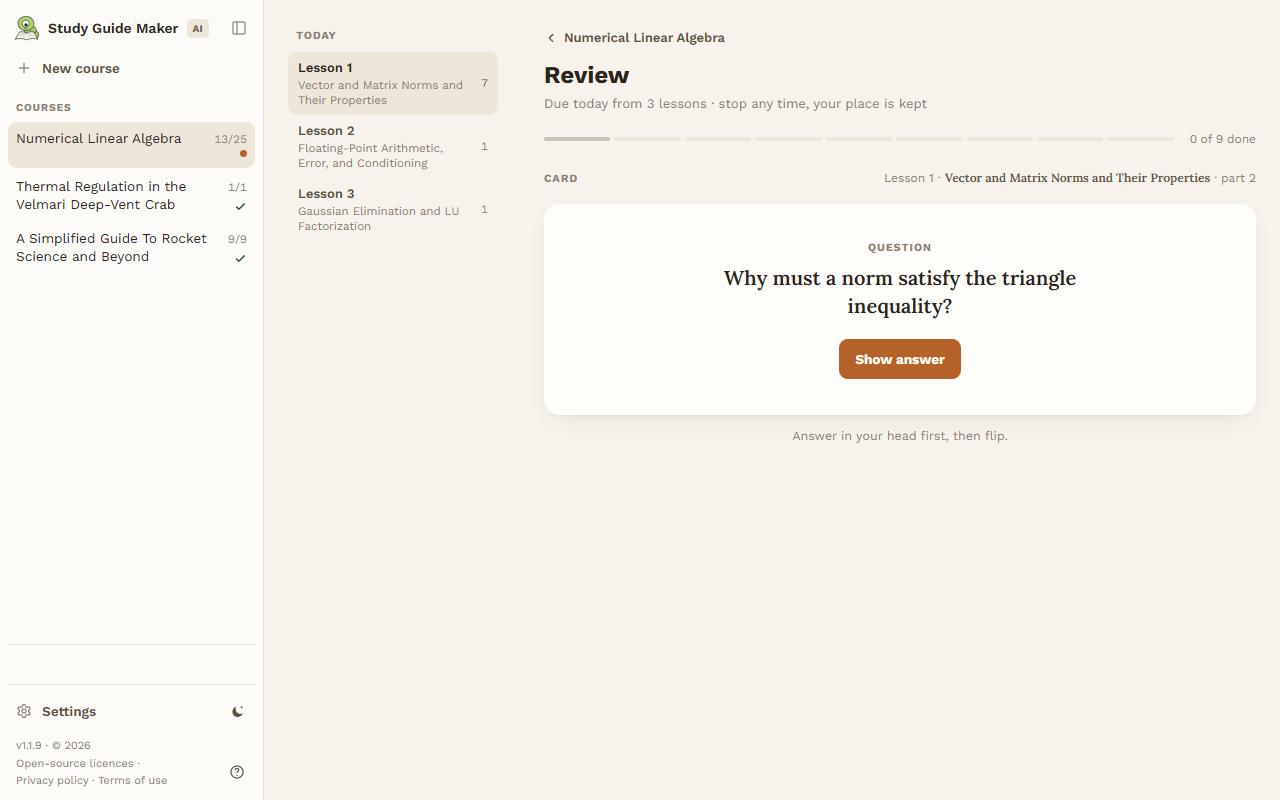Click the Show answer button
The width and height of the screenshot is (1280, 800).
pyautogui.click(x=900, y=359)
